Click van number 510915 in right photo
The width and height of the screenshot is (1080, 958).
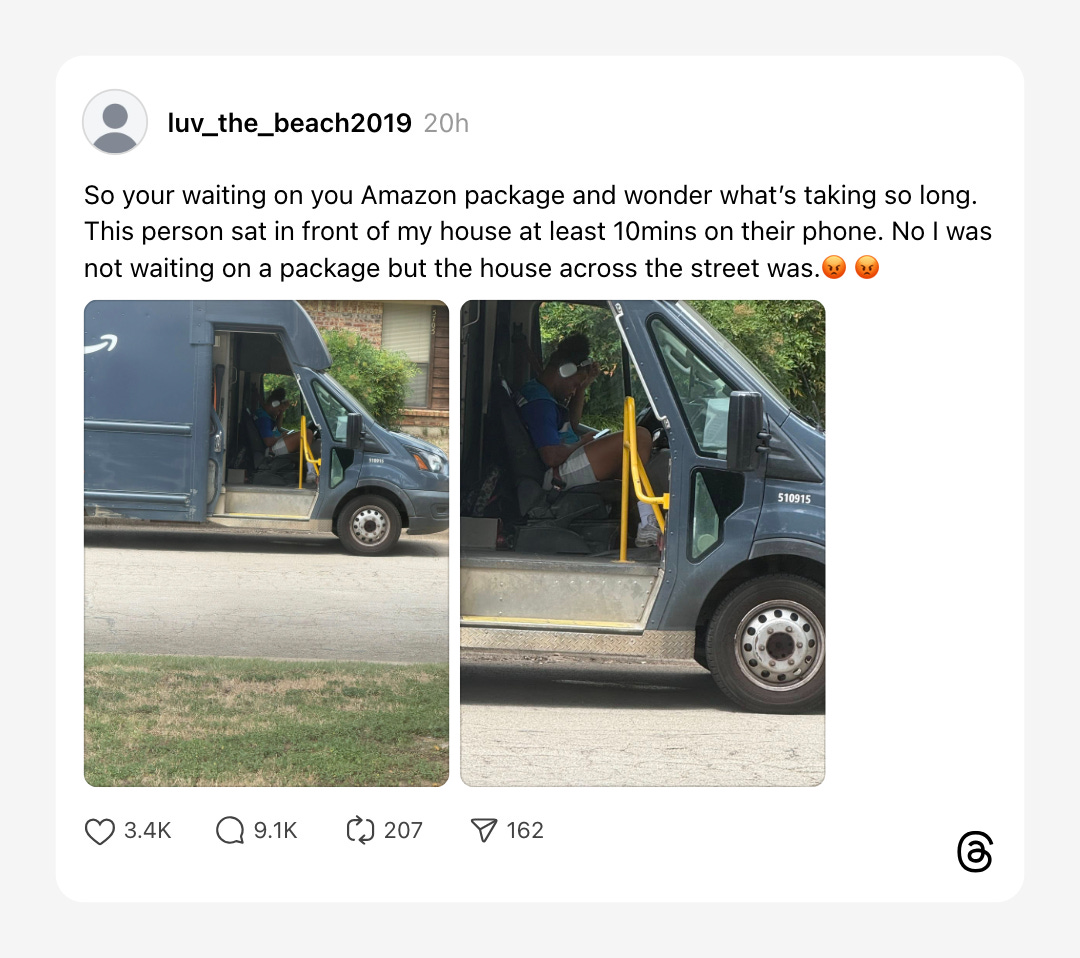(x=794, y=498)
